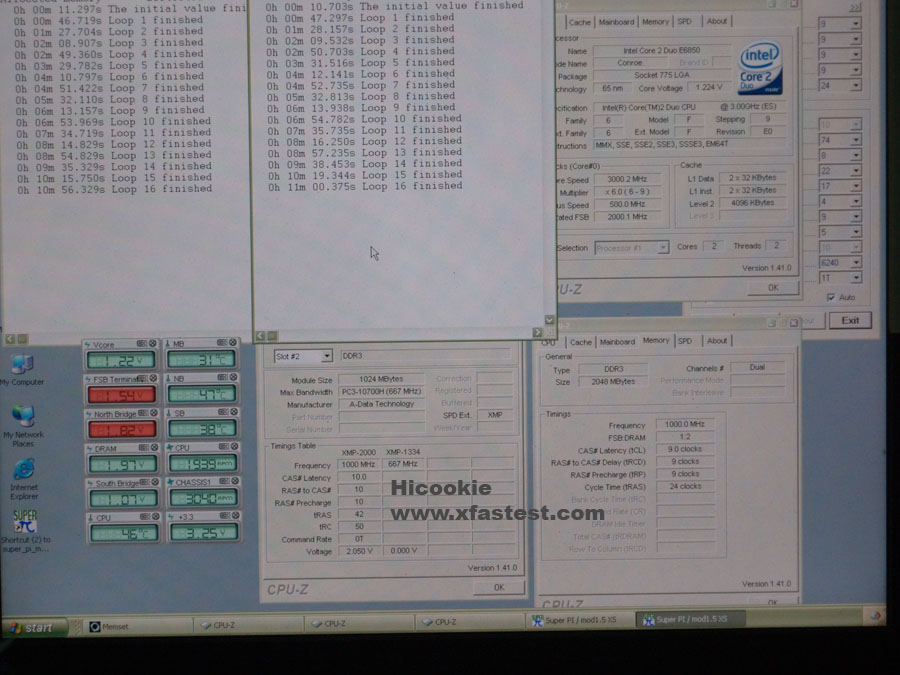Close the CHASSIS1 fan panel
This screenshot has height=675, width=900.
(235, 482)
